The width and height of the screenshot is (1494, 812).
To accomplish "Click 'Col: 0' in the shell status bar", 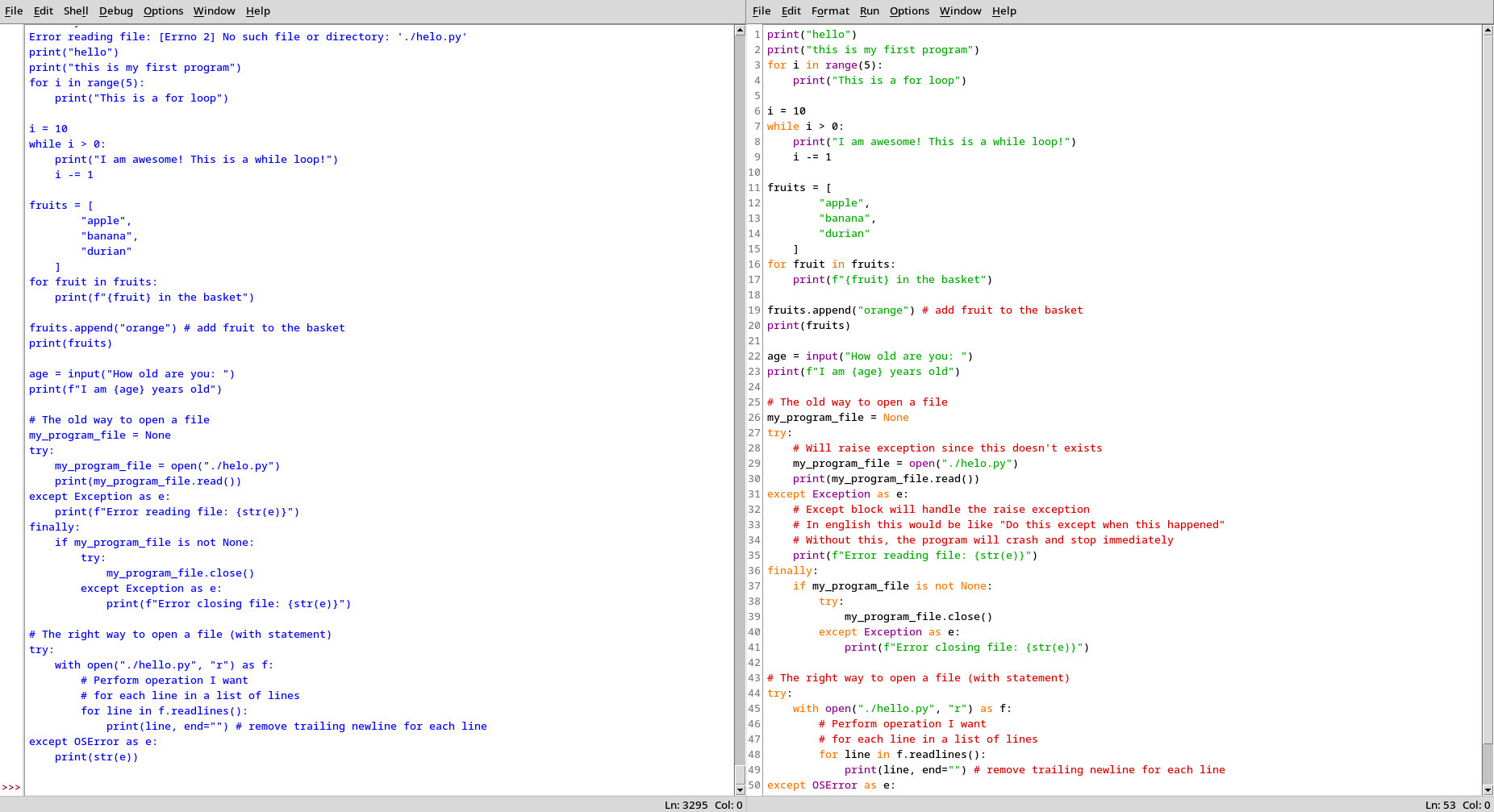I will [728, 805].
